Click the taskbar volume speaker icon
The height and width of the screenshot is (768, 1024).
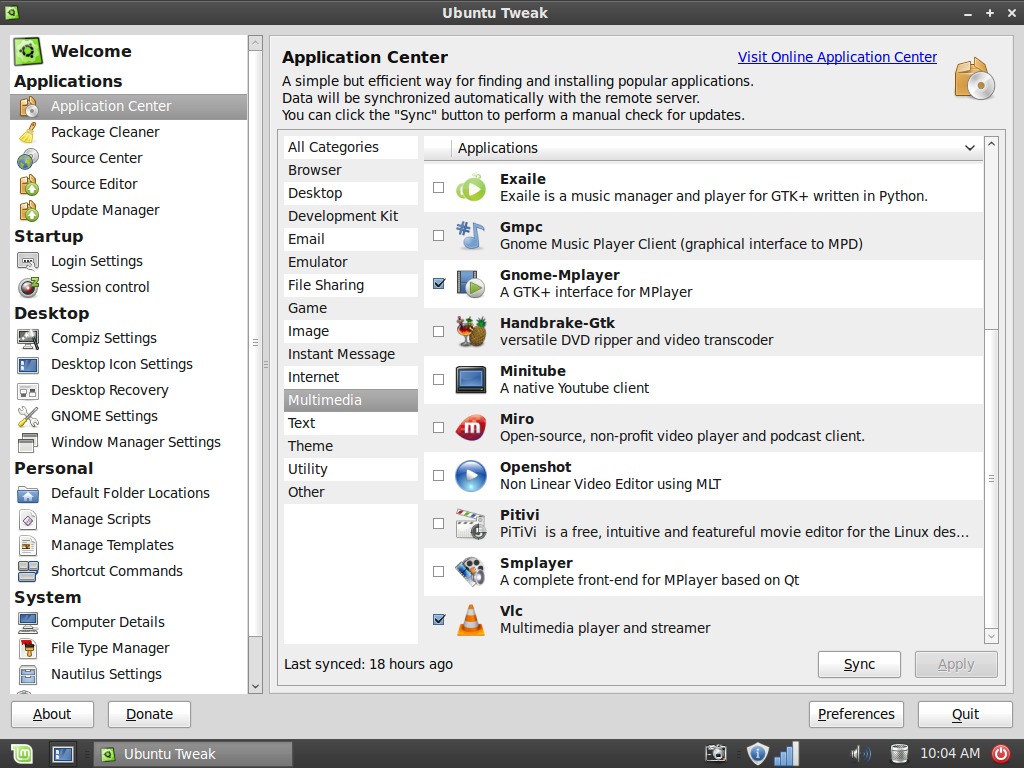click(861, 754)
